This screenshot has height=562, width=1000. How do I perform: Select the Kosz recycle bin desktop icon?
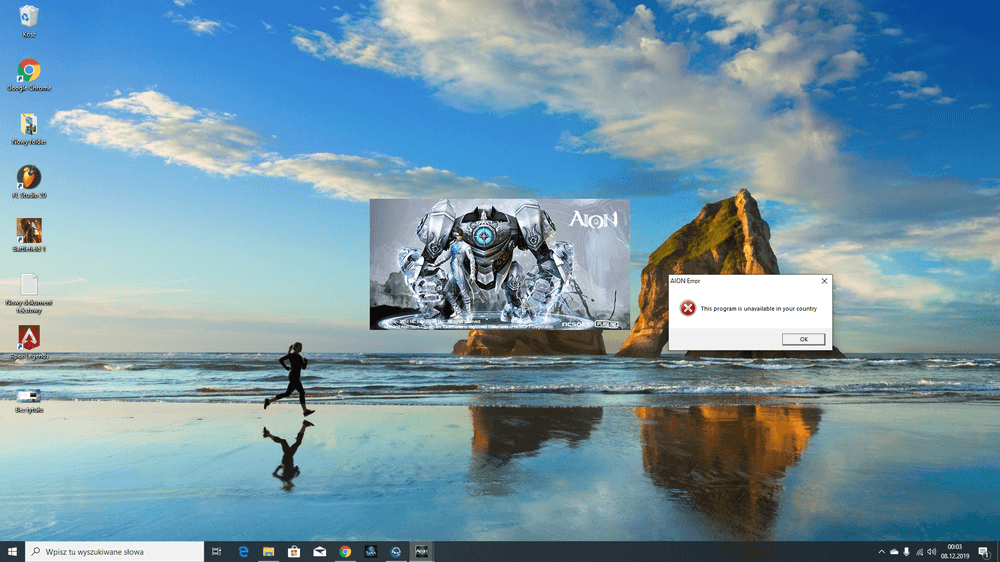tap(29, 17)
